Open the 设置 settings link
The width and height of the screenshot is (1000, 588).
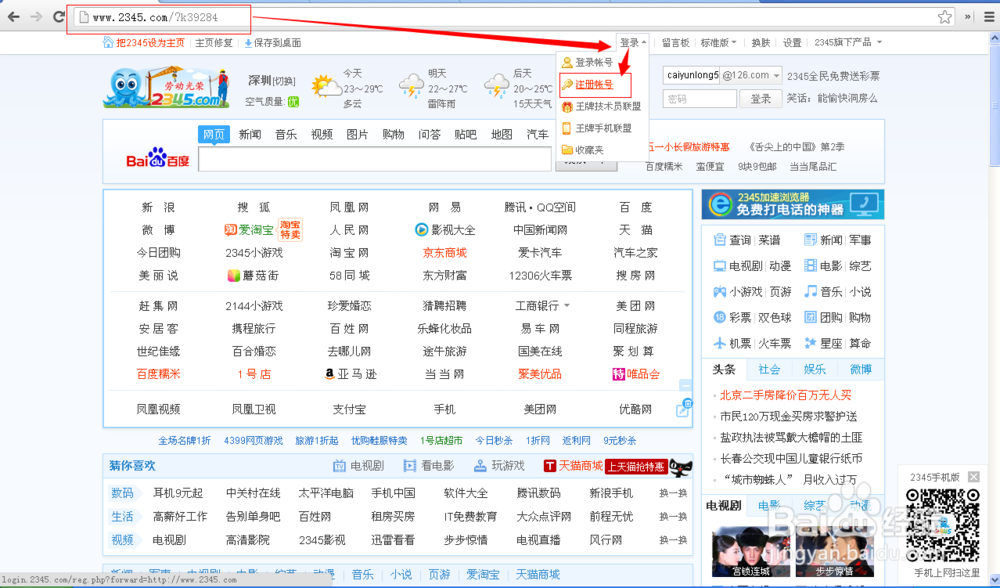point(792,43)
